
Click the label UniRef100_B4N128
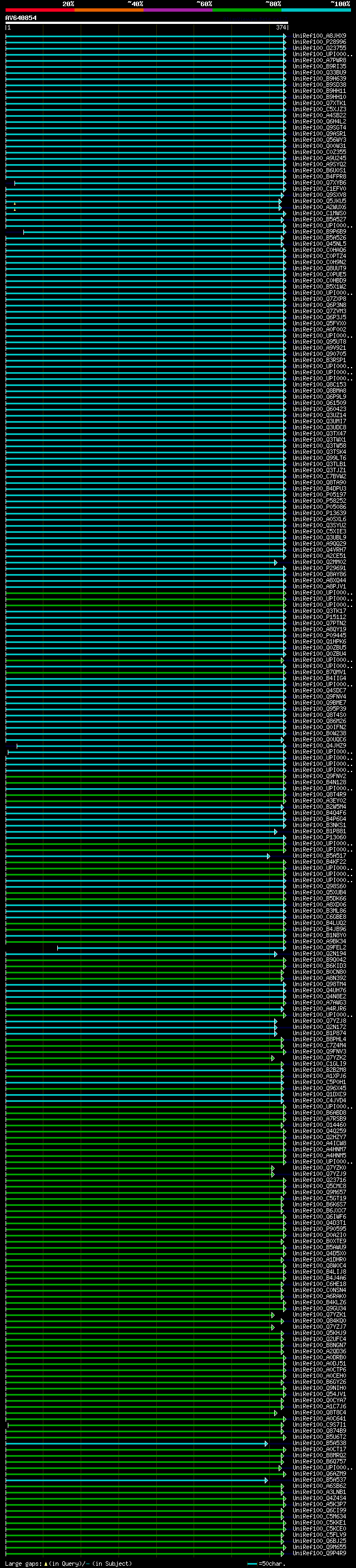coord(319,783)
